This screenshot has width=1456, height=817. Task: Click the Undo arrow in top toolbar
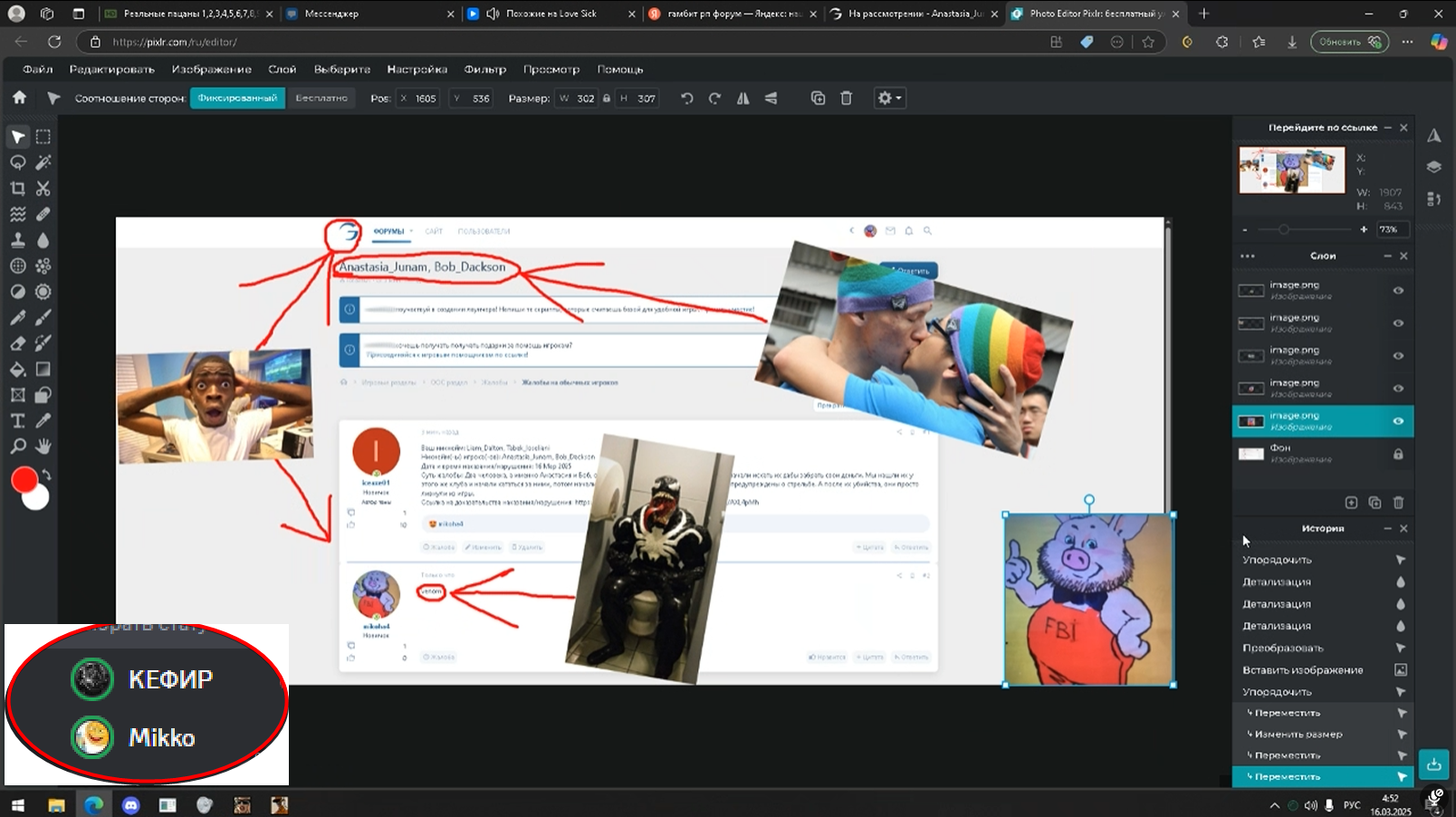687,98
